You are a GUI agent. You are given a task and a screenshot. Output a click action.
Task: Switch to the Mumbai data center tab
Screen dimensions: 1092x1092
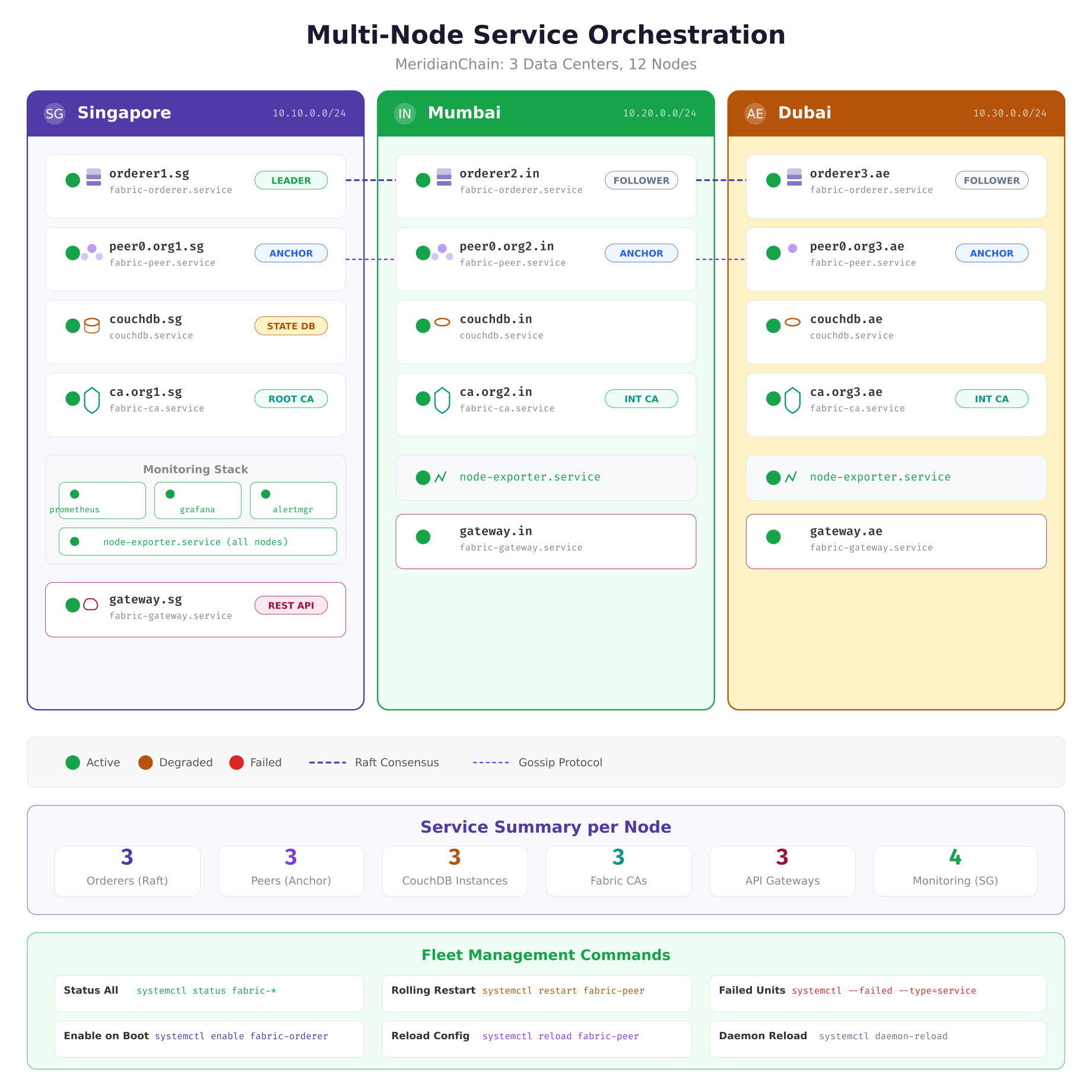click(464, 113)
